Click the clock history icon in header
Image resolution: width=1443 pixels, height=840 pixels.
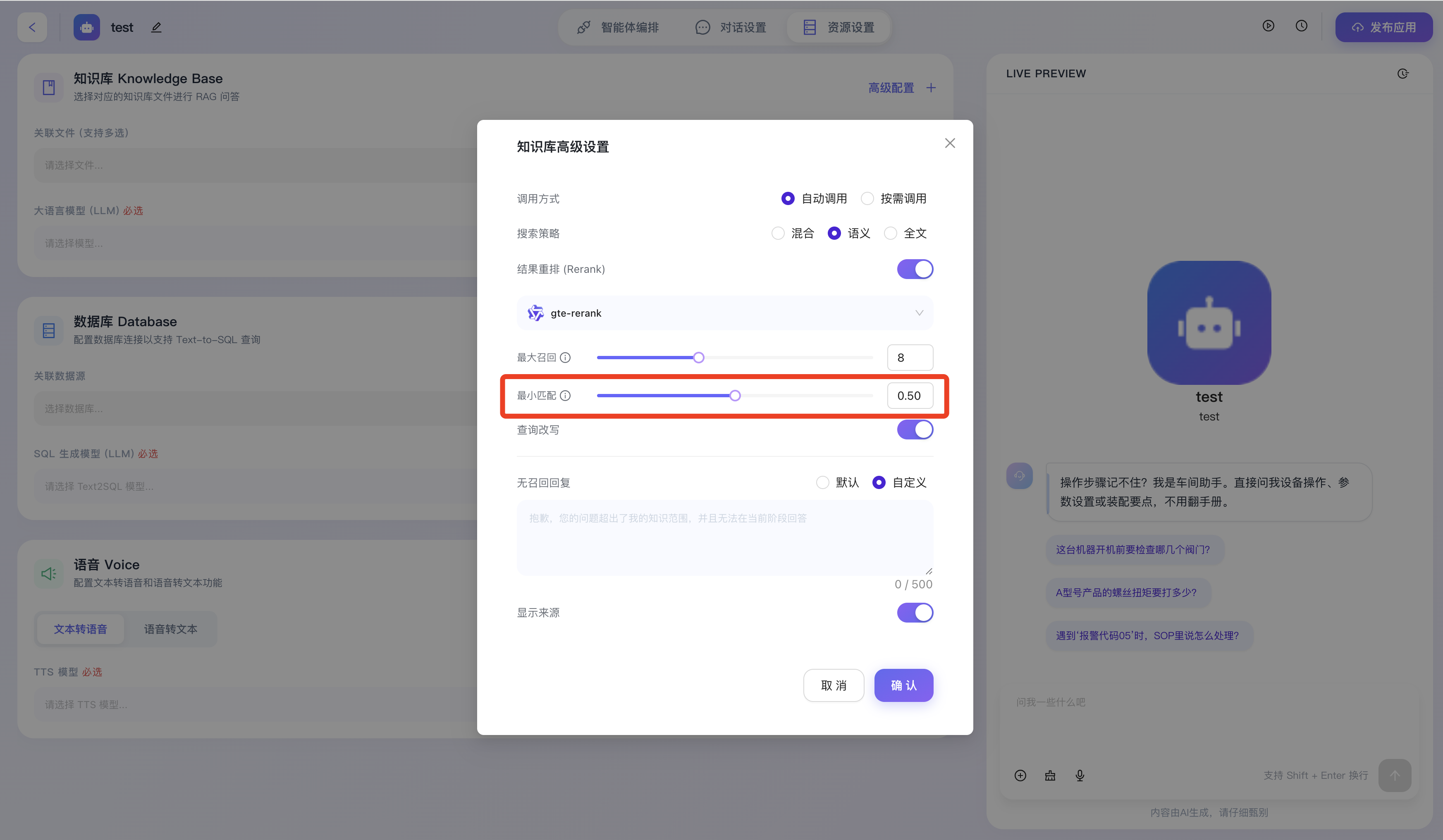tap(1301, 26)
